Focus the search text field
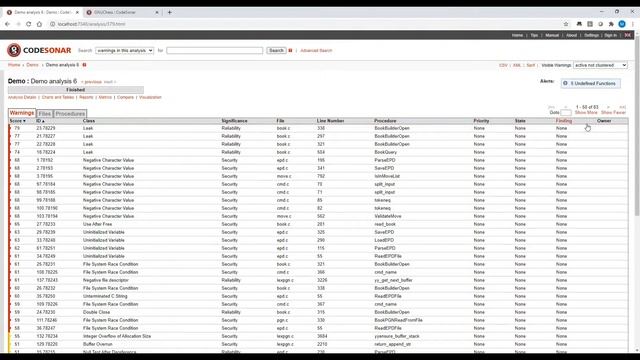 215,51
